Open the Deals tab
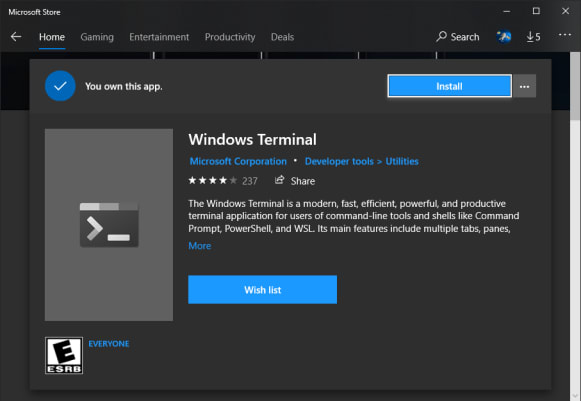 282,37
